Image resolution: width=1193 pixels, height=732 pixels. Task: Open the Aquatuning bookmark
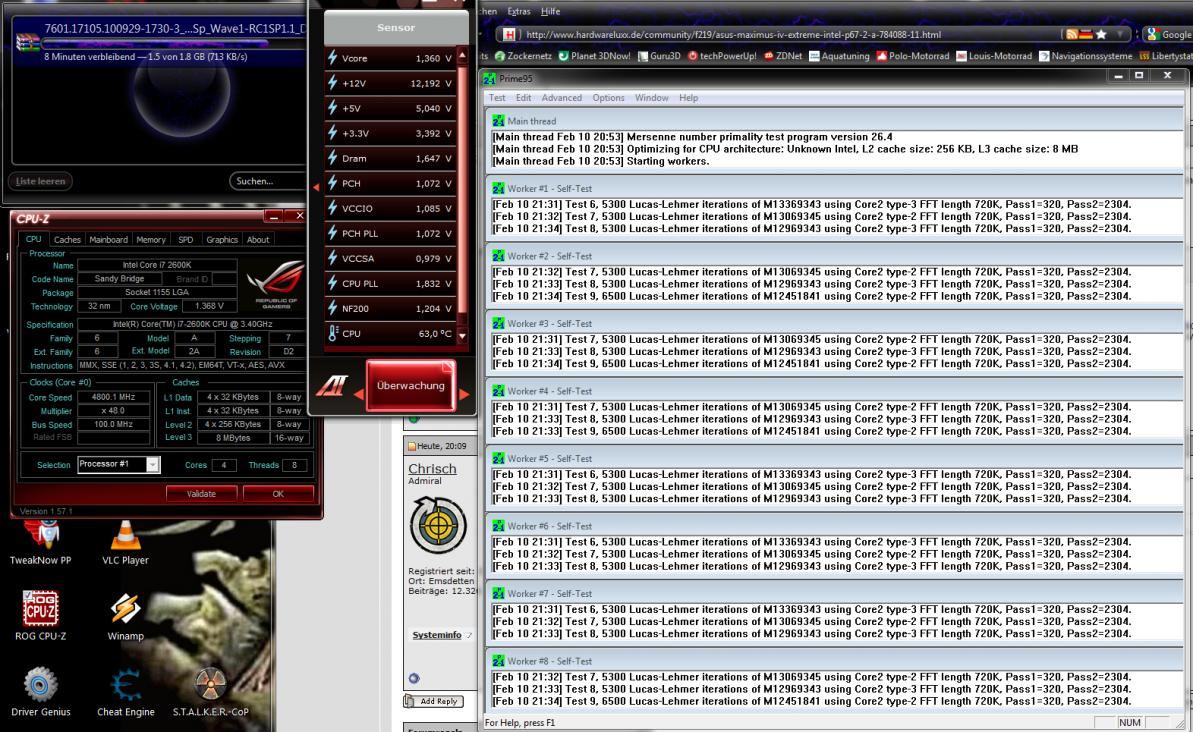click(x=839, y=56)
